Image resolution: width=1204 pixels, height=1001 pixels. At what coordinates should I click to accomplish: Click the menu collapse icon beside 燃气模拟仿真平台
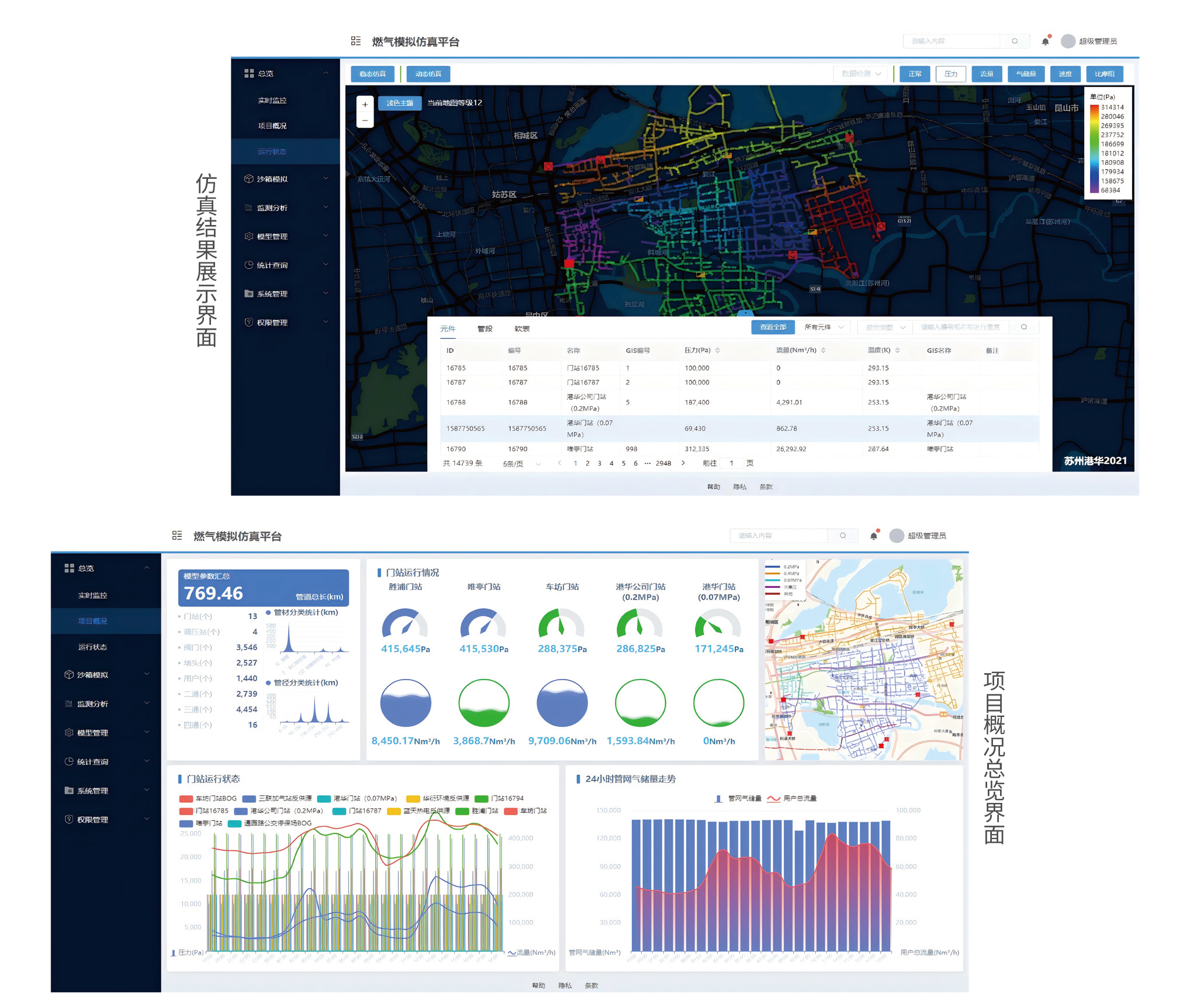355,41
